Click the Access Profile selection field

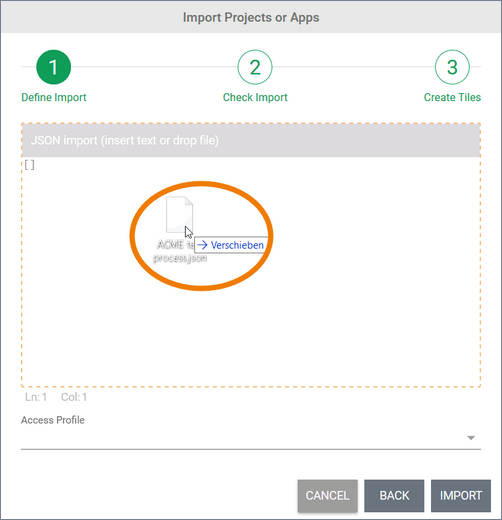click(251, 438)
